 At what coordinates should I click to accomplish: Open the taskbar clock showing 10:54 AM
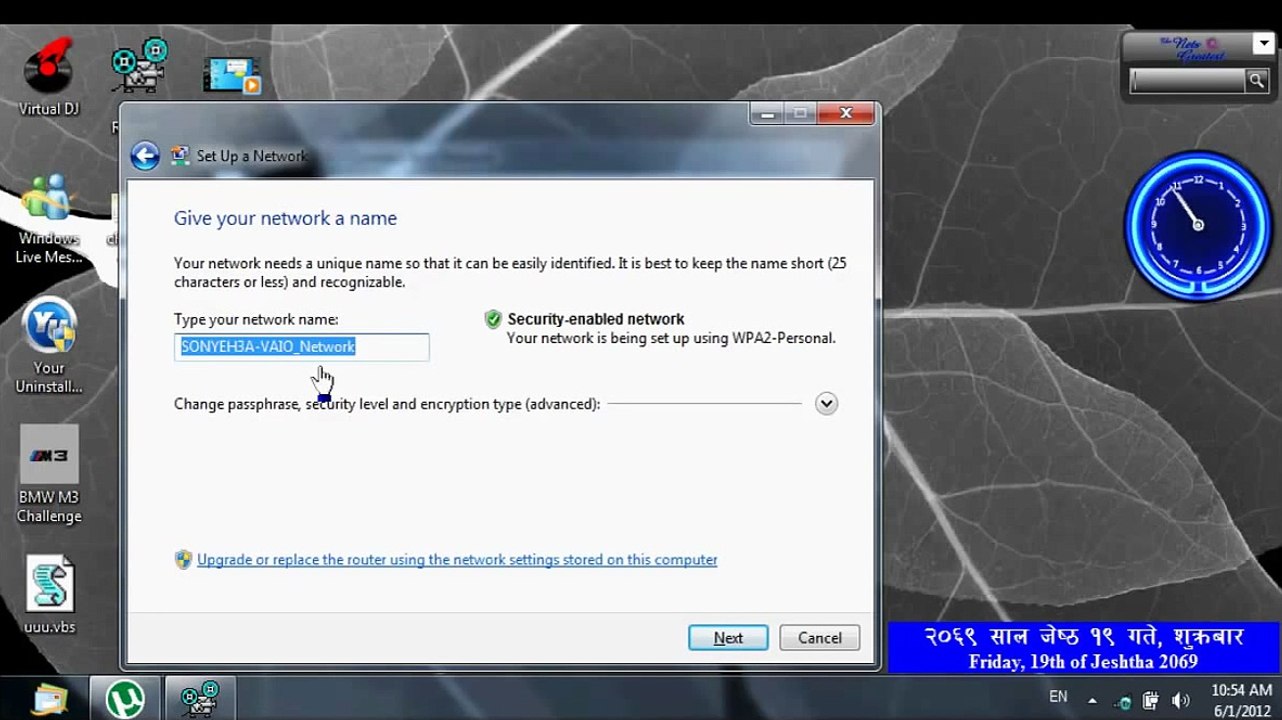1241,700
